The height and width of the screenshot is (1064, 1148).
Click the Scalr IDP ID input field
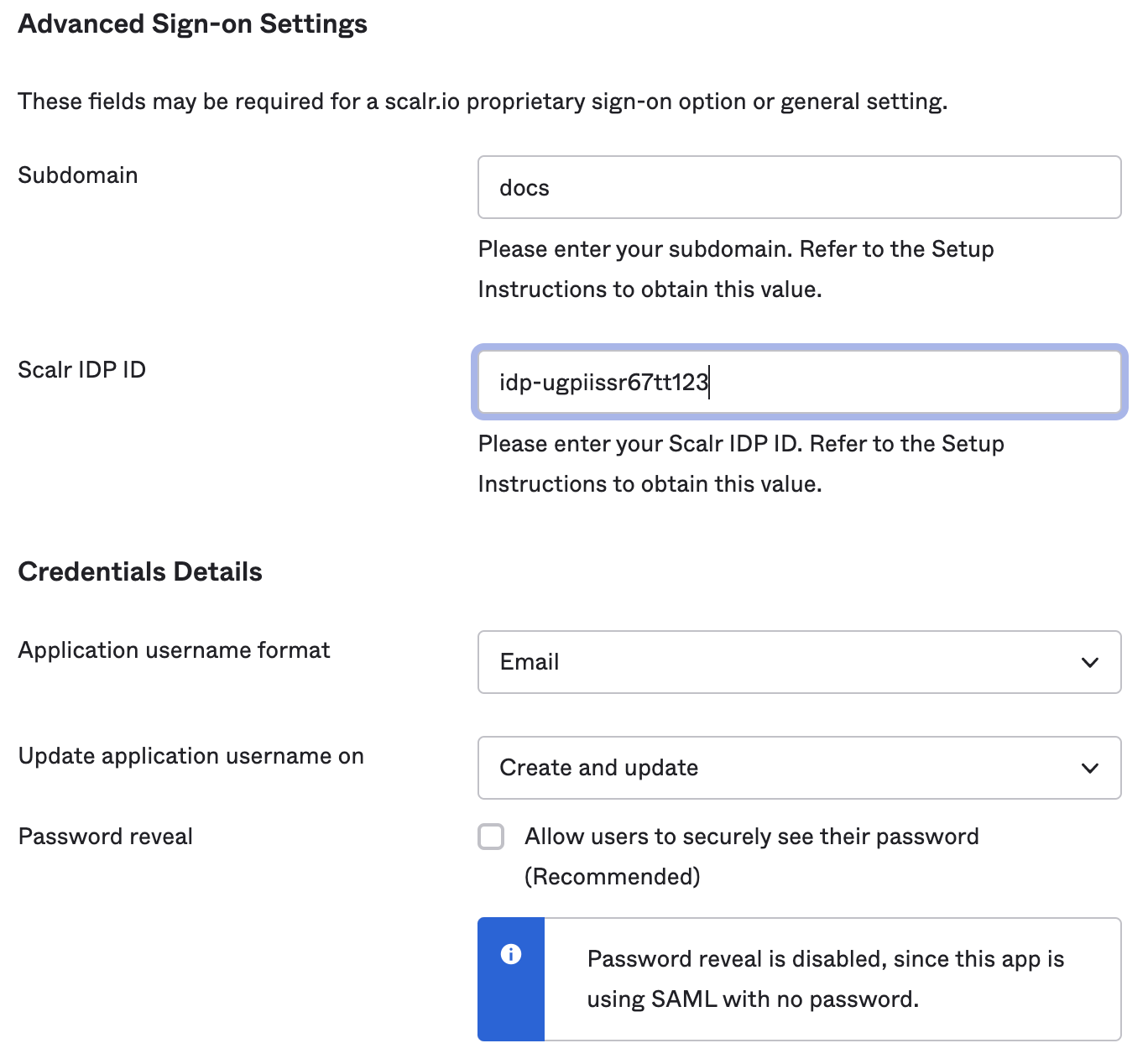coord(799,382)
